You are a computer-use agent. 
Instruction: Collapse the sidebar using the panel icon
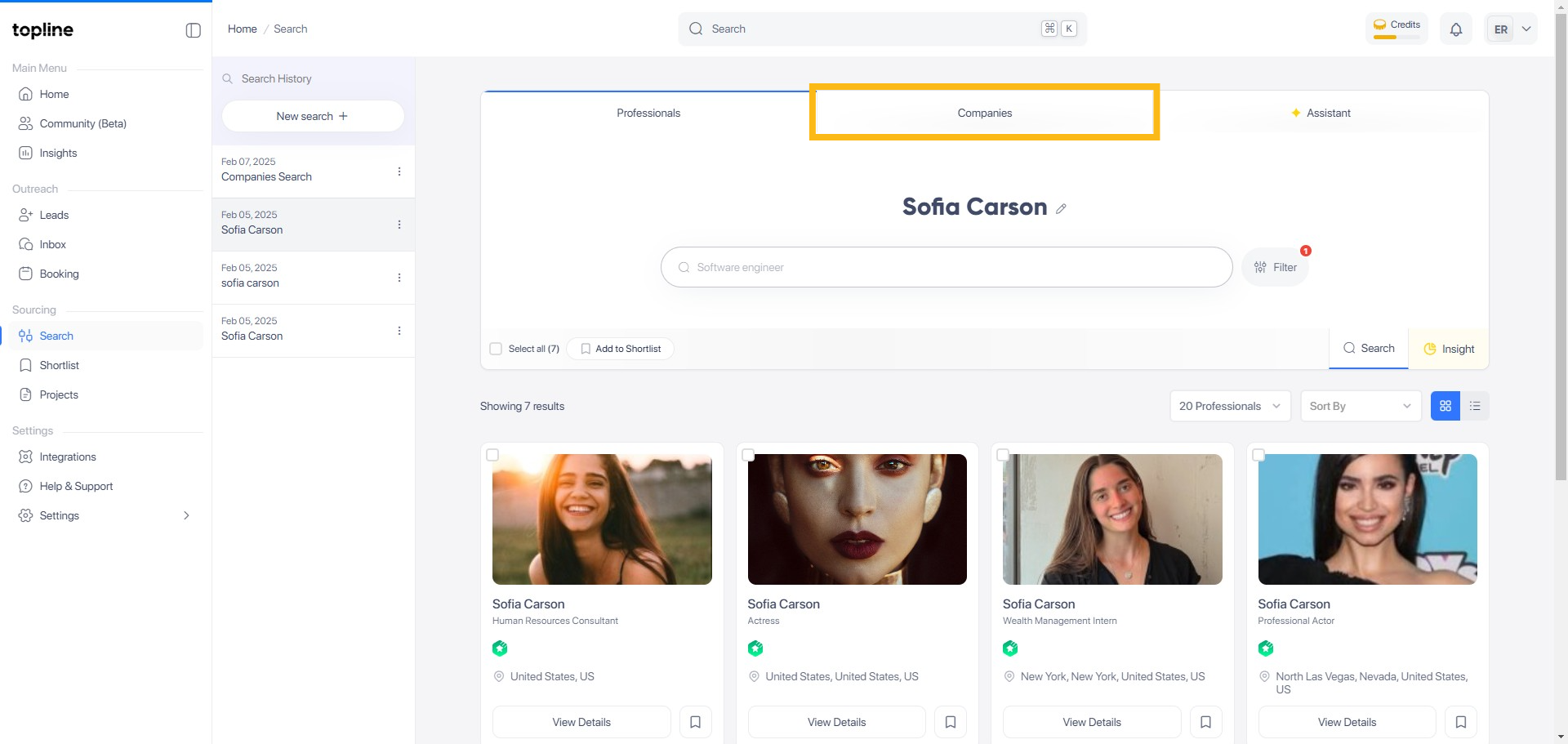[193, 30]
